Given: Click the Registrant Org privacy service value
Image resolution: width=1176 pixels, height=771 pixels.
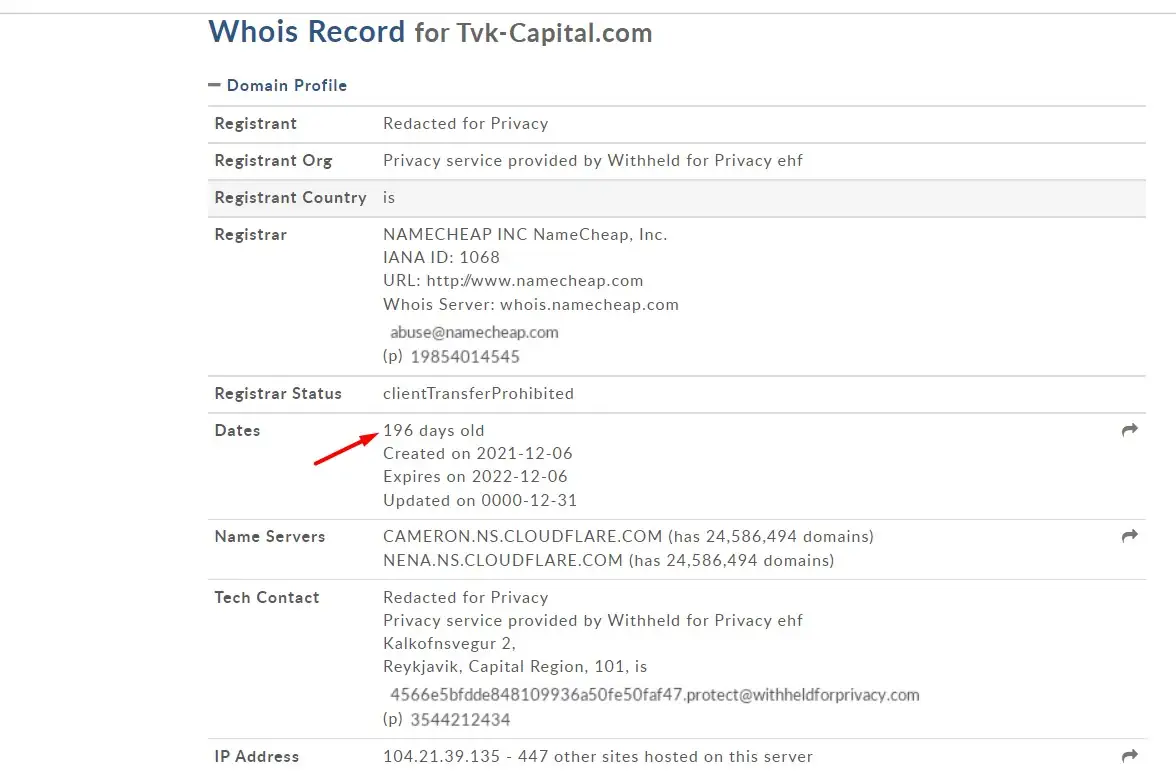Looking at the screenshot, I should [593, 160].
